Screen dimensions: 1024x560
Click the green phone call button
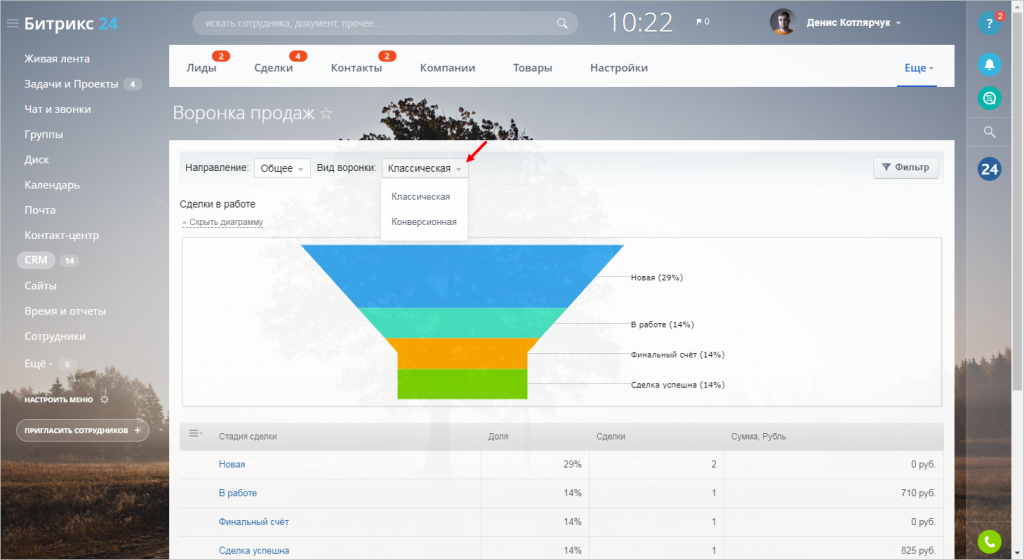click(989, 541)
